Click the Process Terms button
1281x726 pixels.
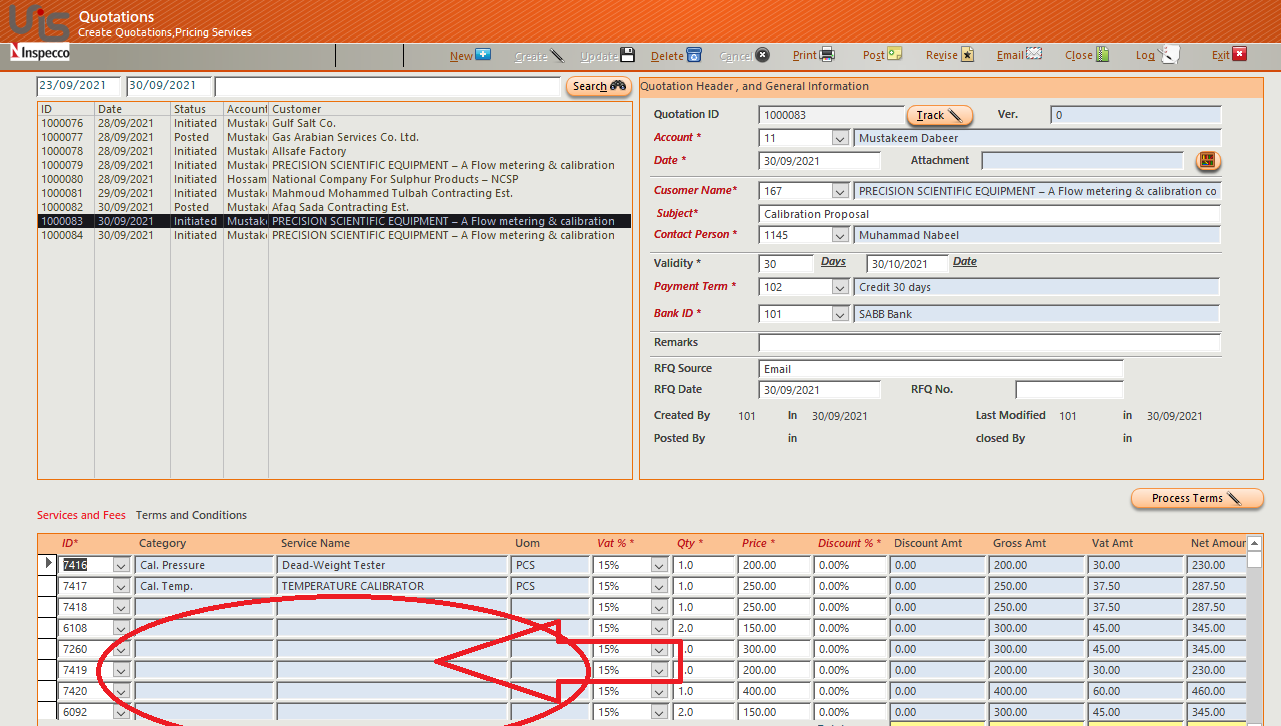click(x=1196, y=498)
